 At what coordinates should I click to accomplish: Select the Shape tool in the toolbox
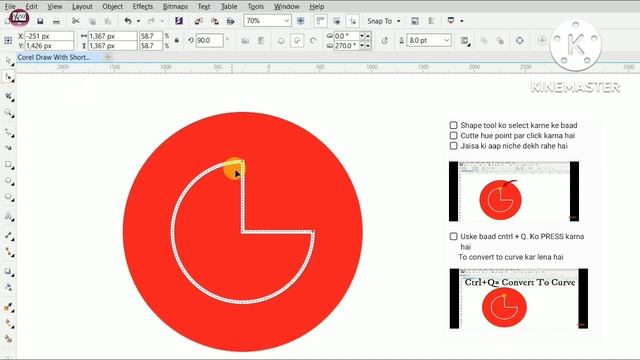(x=8, y=77)
